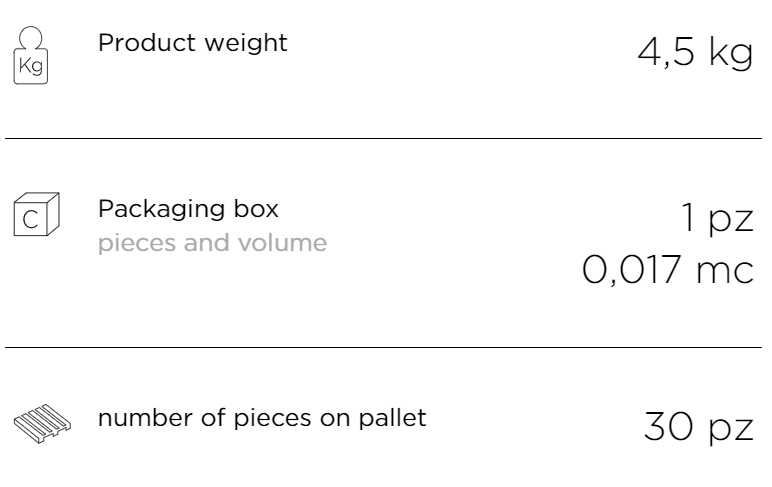Image resolution: width=772 pixels, height=487 pixels.
Task: Click the Kg weight icon
Action: pos(31,55)
